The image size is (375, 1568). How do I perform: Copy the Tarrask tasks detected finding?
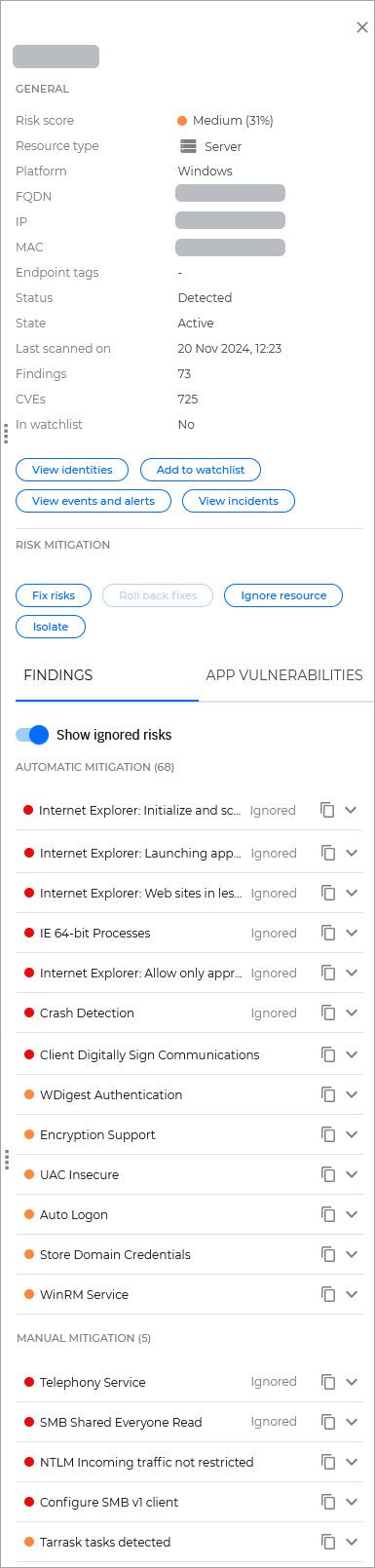tap(328, 1542)
